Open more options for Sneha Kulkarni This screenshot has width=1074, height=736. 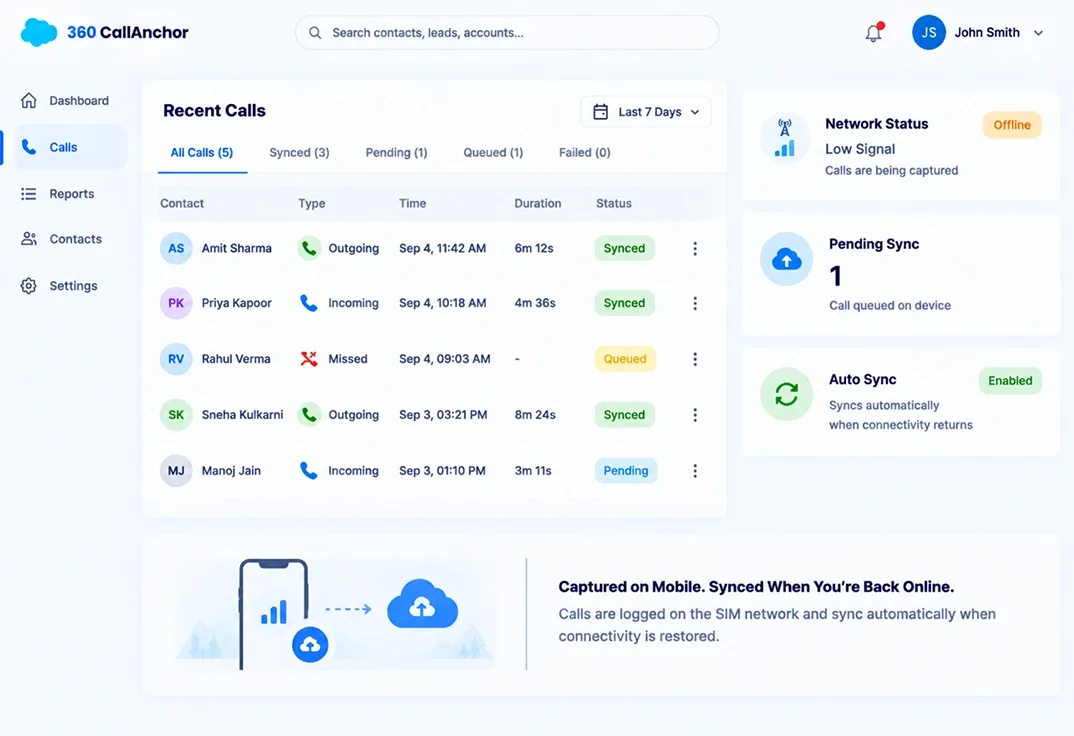click(695, 415)
